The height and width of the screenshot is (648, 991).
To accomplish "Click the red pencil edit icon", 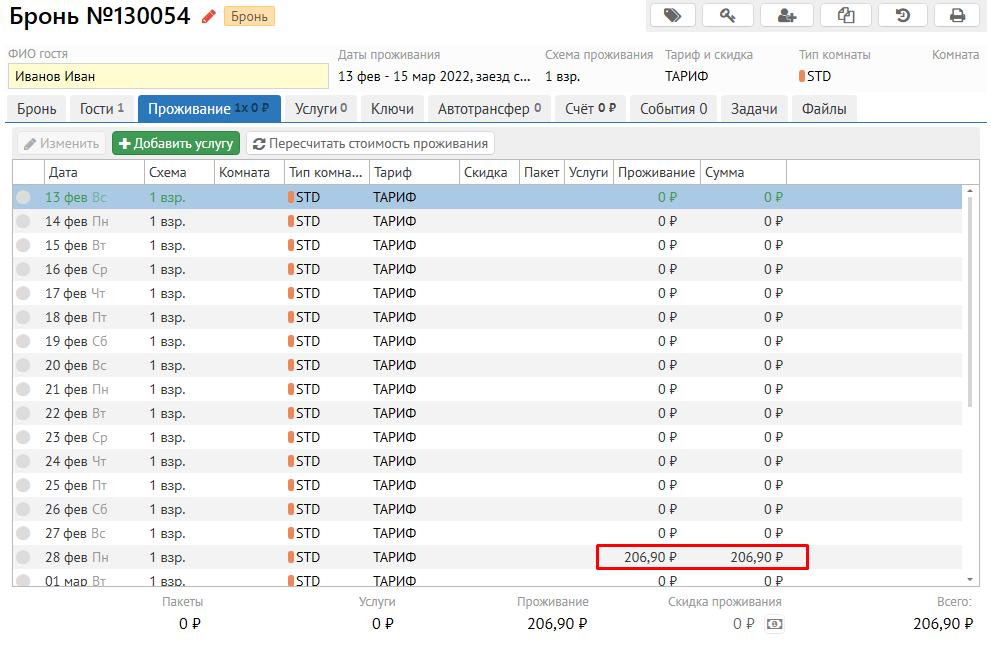I will click(208, 16).
